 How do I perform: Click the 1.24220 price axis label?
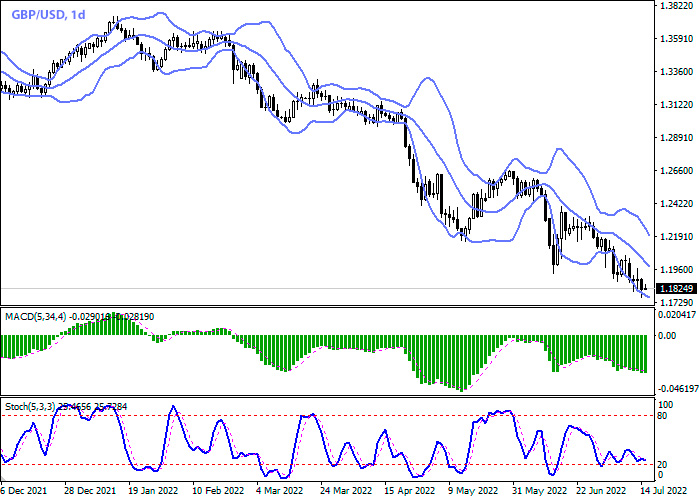click(x=677, y=204)
